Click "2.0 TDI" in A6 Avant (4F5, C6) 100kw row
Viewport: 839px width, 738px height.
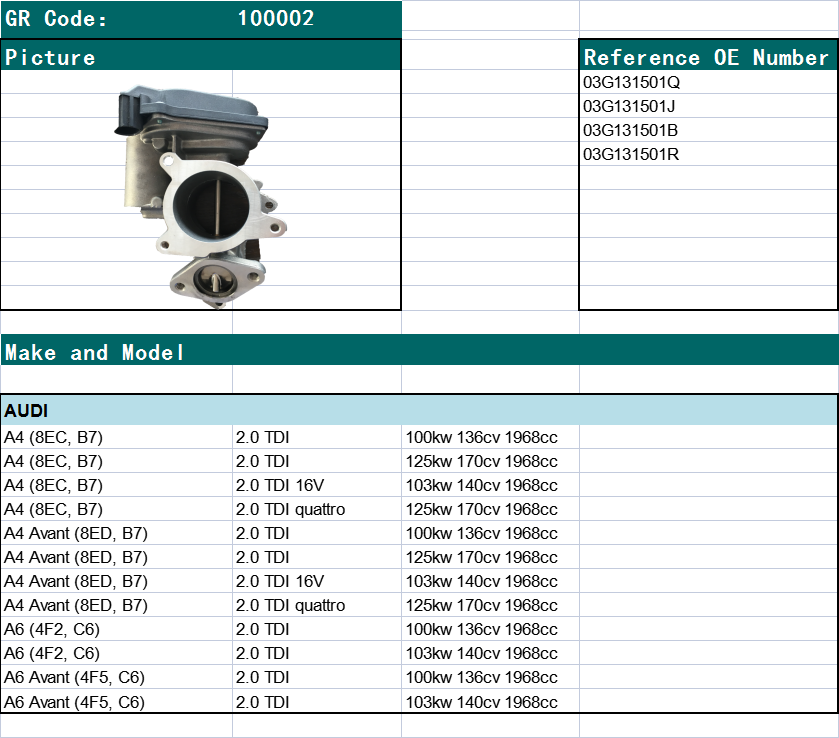[262, 678]
